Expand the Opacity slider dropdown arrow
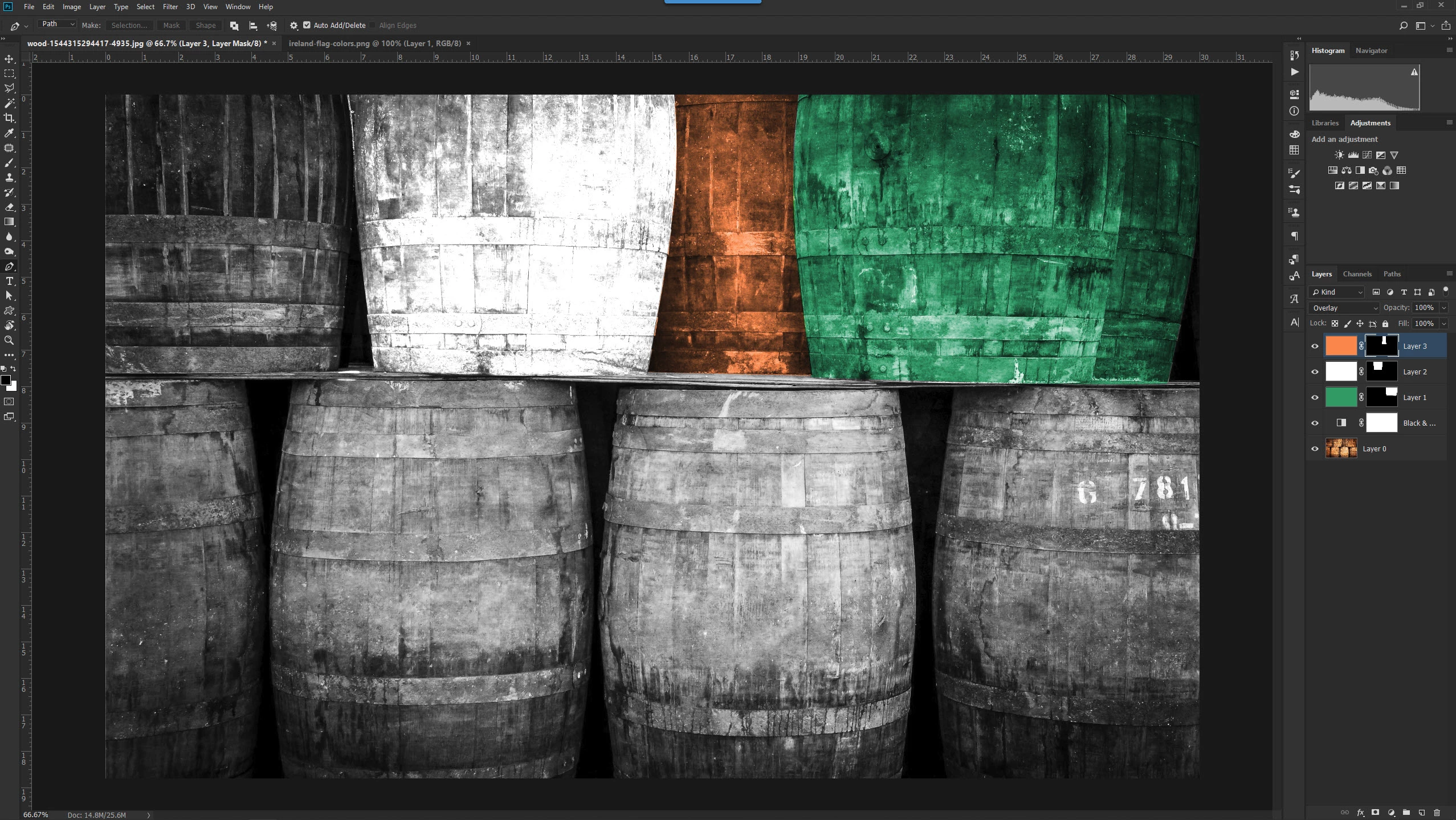 pyautogui.click(x=1443, y=308)
